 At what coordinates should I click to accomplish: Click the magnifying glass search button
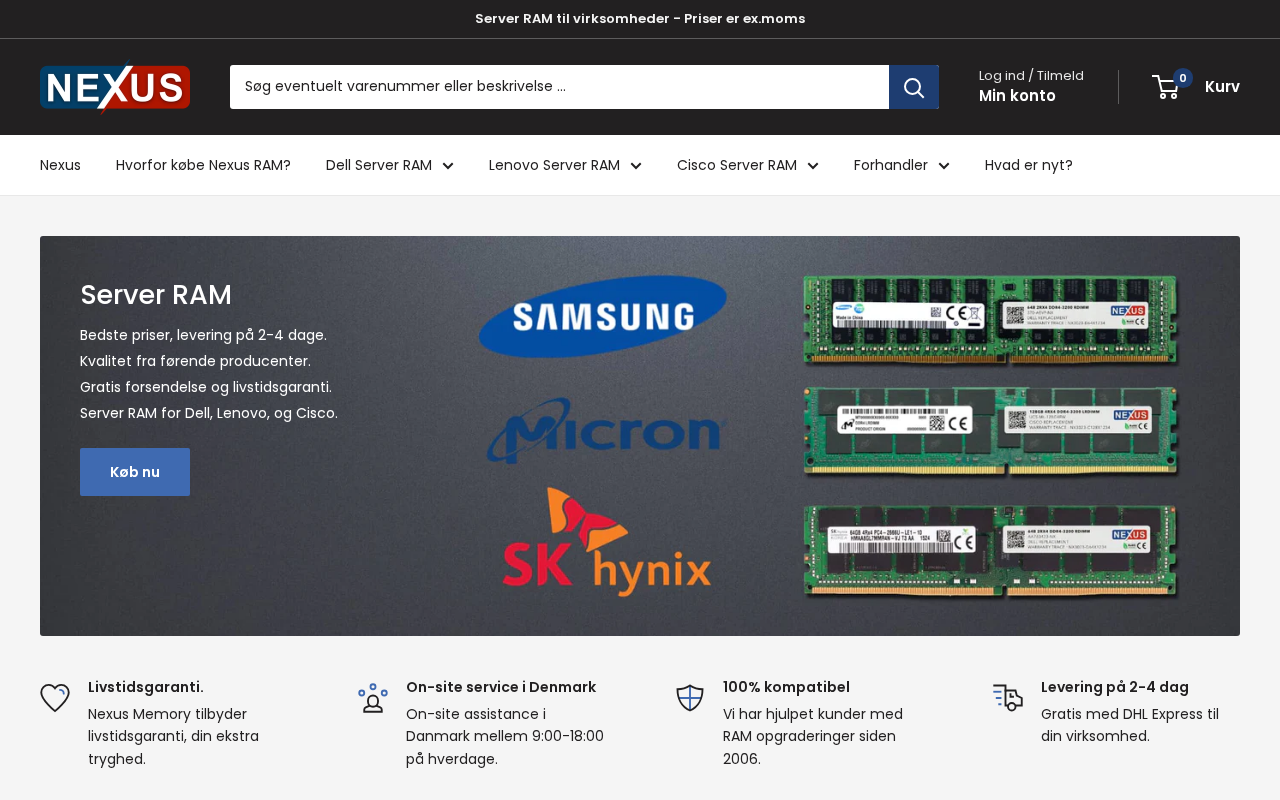(914, 87)
